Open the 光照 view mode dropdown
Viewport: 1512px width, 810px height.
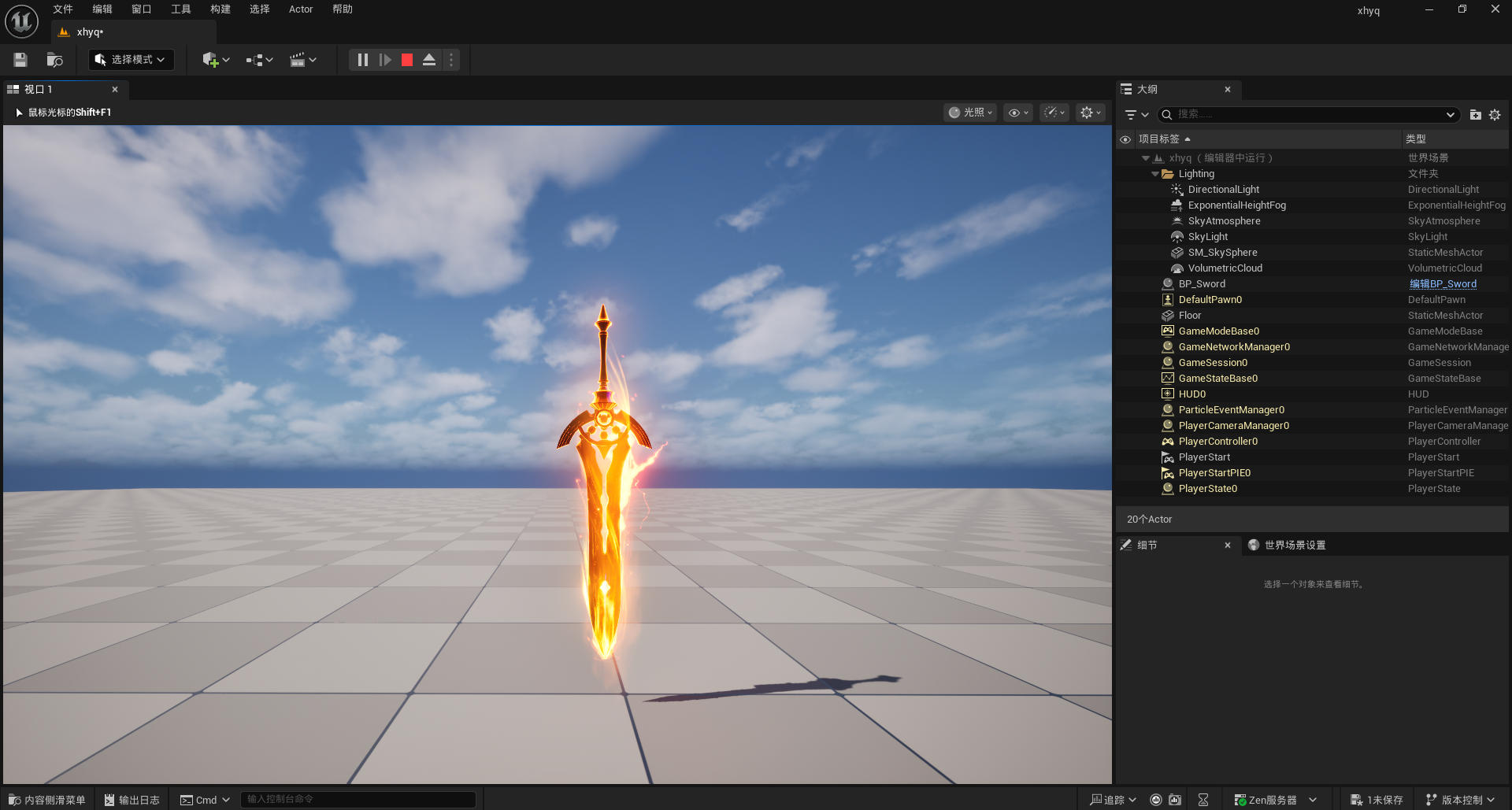[x=970, y=113]
